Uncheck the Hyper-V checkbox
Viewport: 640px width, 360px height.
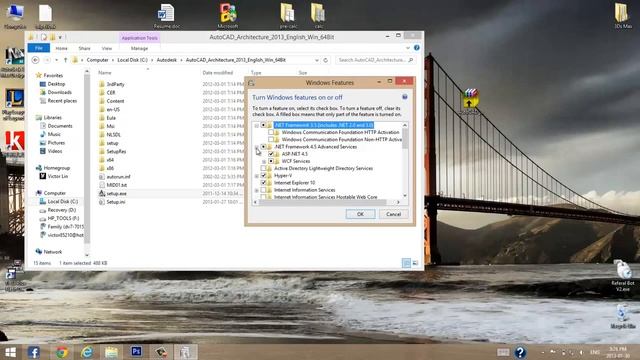click(263, 176)
